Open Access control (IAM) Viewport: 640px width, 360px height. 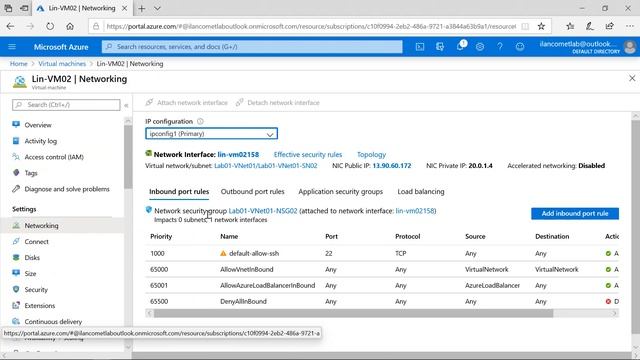(54, 157)
